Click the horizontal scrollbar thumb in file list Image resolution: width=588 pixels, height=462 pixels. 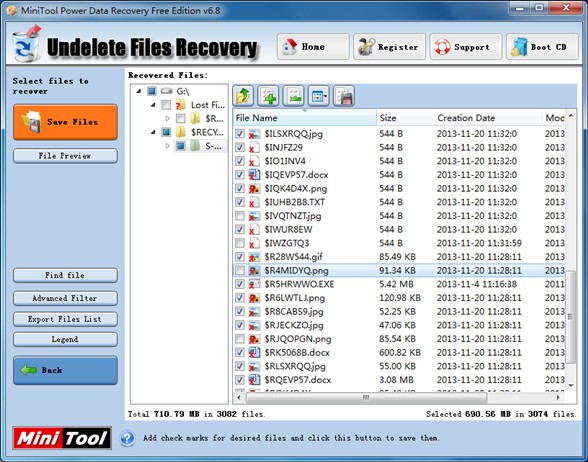pyautogui.click(x=366, y=398)
